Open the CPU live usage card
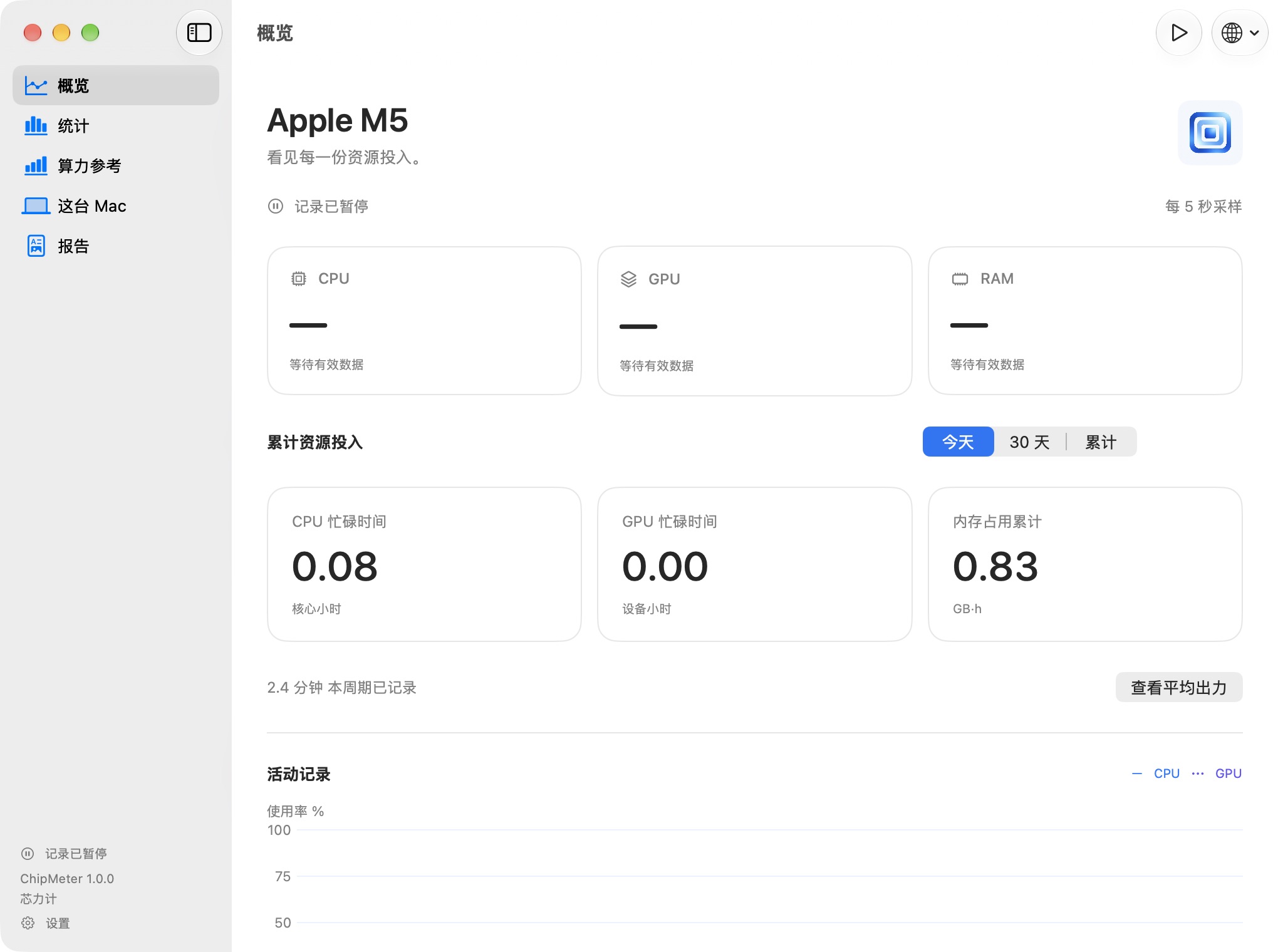The image size is (1278, 952). (424, 321)
